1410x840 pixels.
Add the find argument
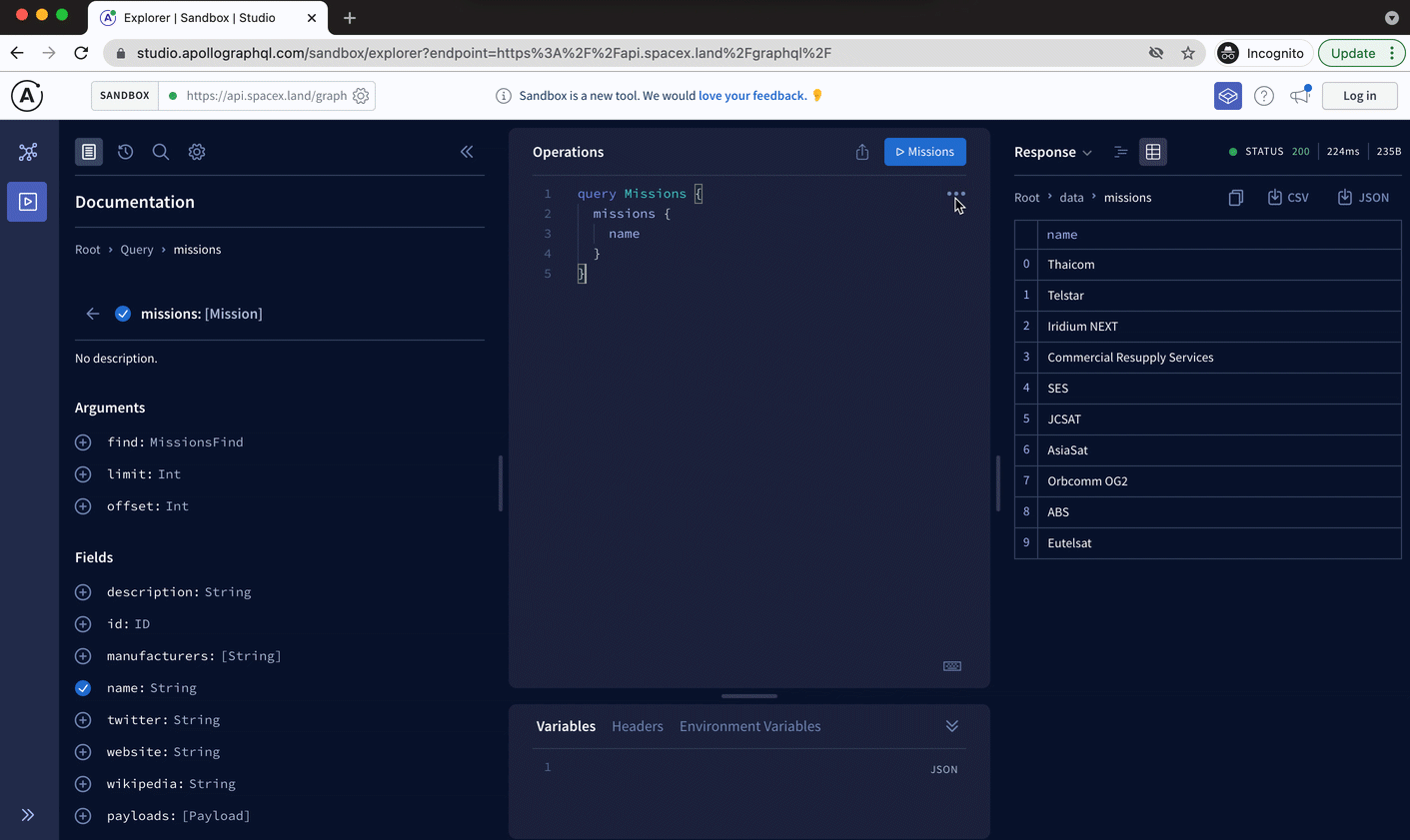click(x=83, y=442)
